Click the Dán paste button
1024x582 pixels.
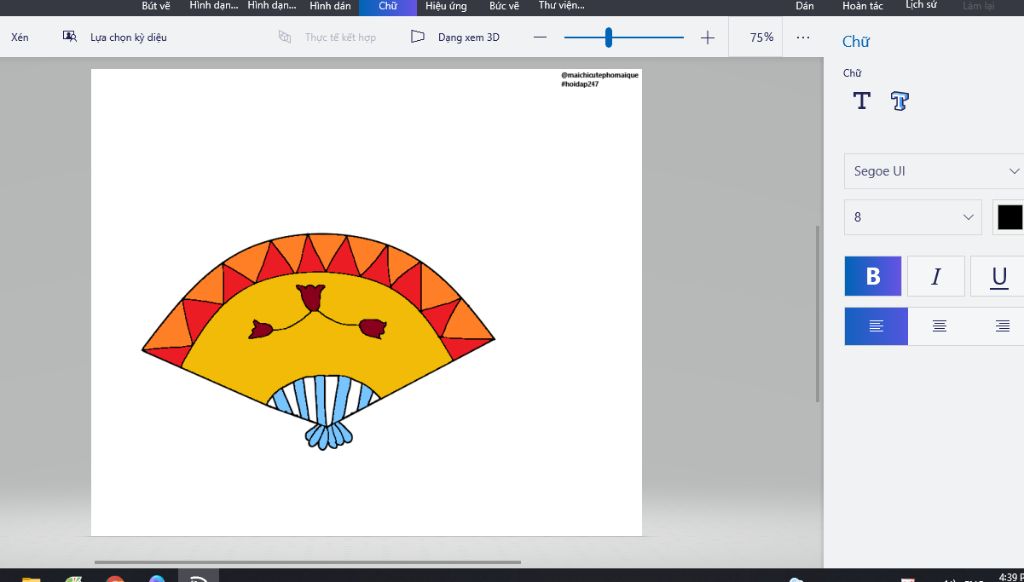pyautogui.click(x=805, y=6)
